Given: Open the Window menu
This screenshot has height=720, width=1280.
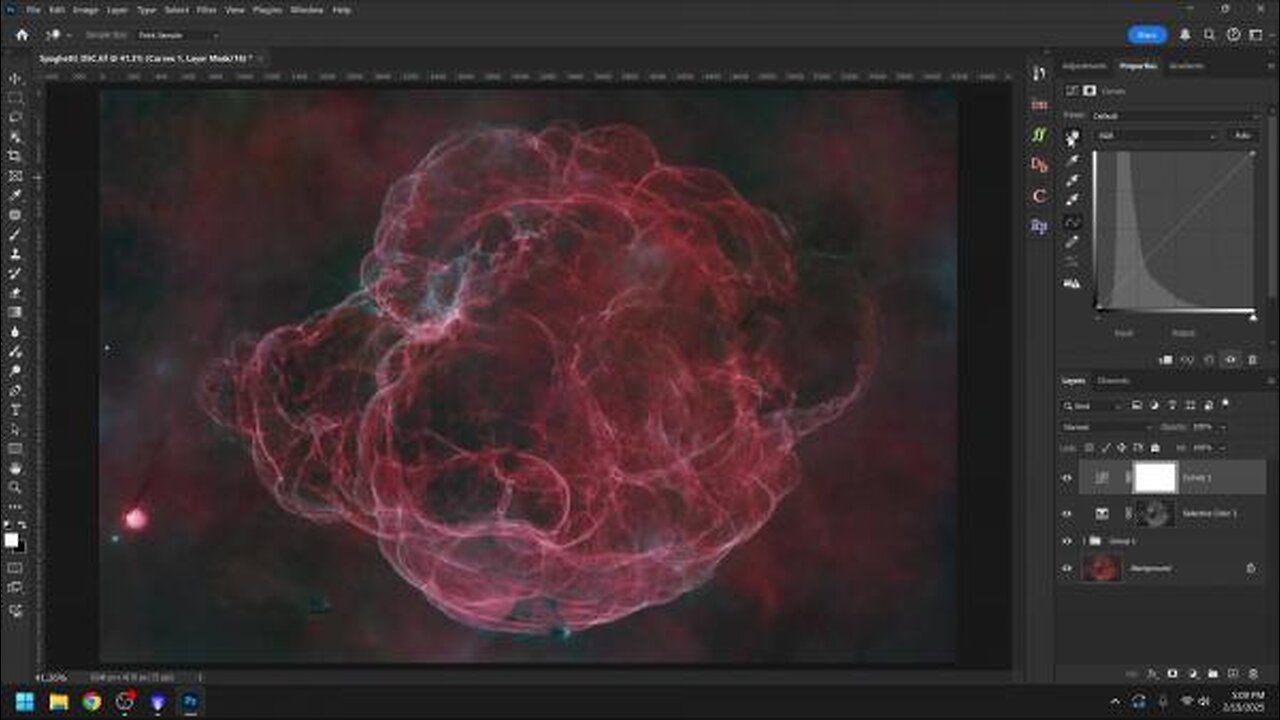Looking at the screenshot, I should [305, 9].
